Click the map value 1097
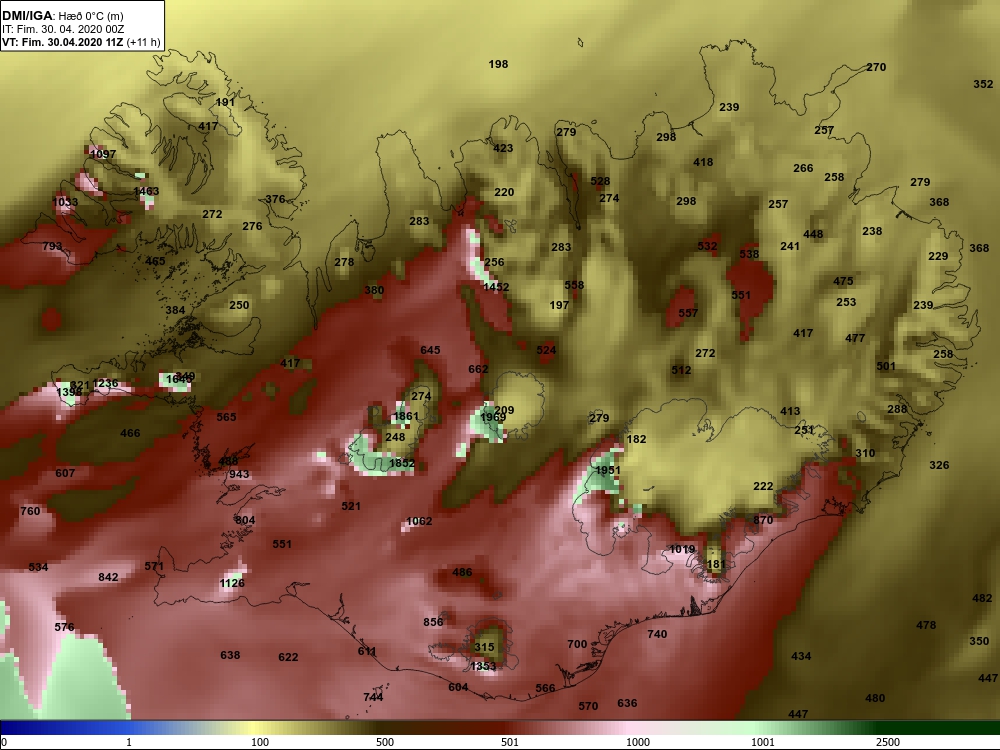The image size is (1000, 750). [103, 154]
